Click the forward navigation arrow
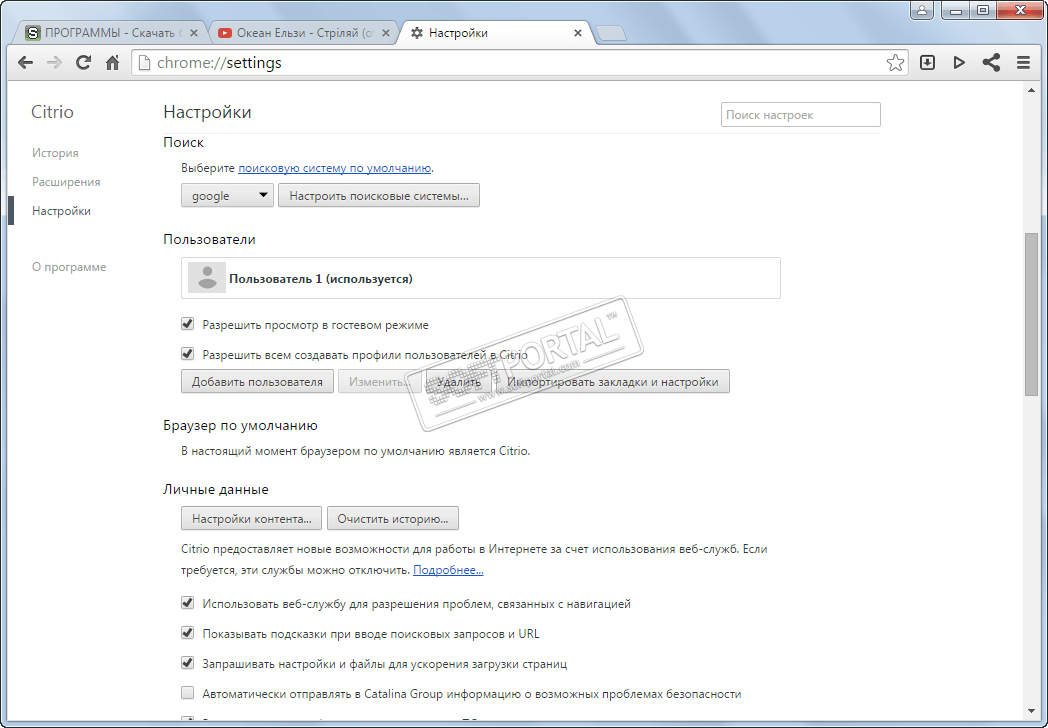This screenshot has height=728, width=1048. [x=54, y=63]
